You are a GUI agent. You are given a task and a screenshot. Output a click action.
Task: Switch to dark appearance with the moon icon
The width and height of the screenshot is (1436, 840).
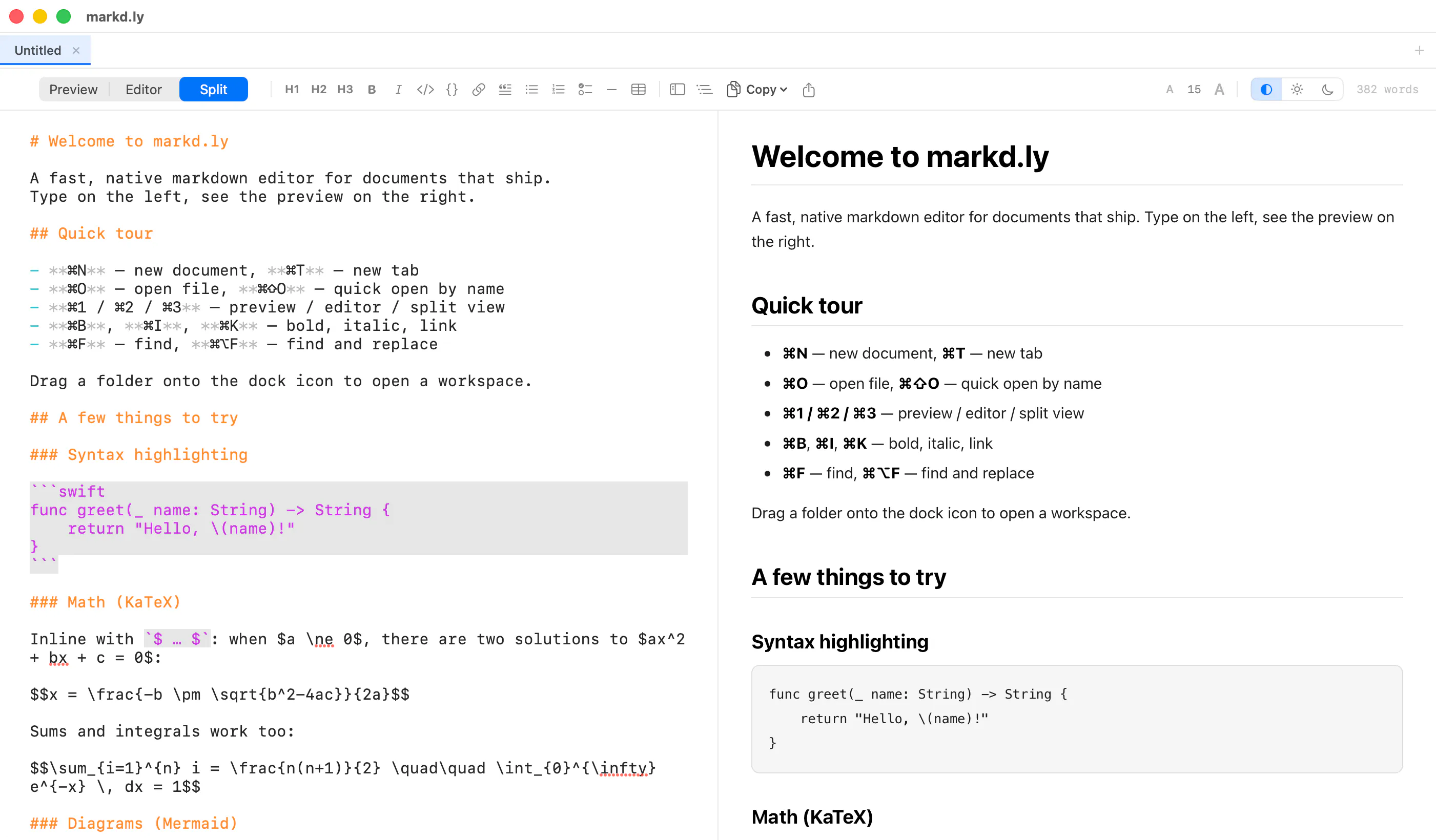point(1327,90)
